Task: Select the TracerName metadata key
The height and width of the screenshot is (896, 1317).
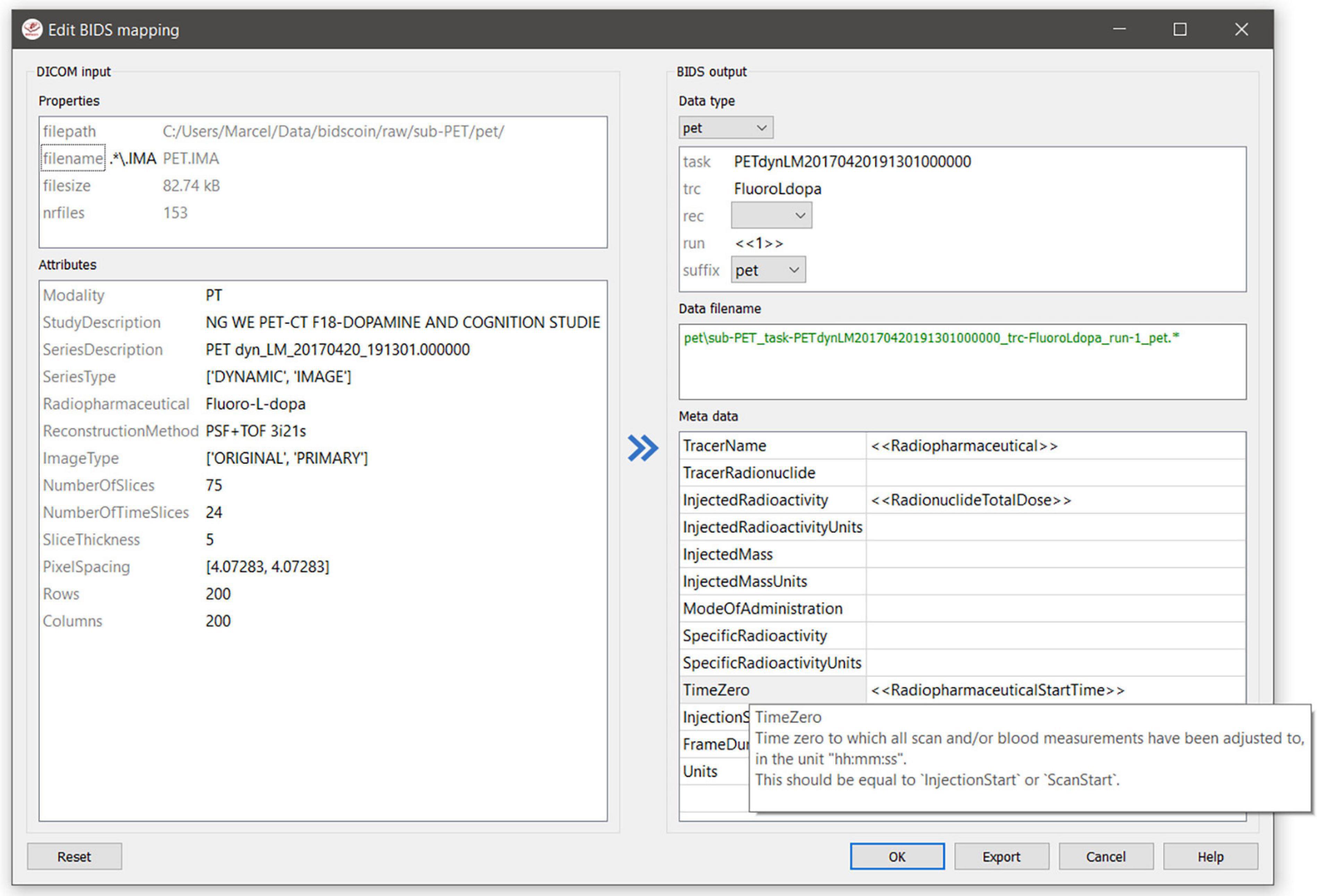Action: click(773, 445)
